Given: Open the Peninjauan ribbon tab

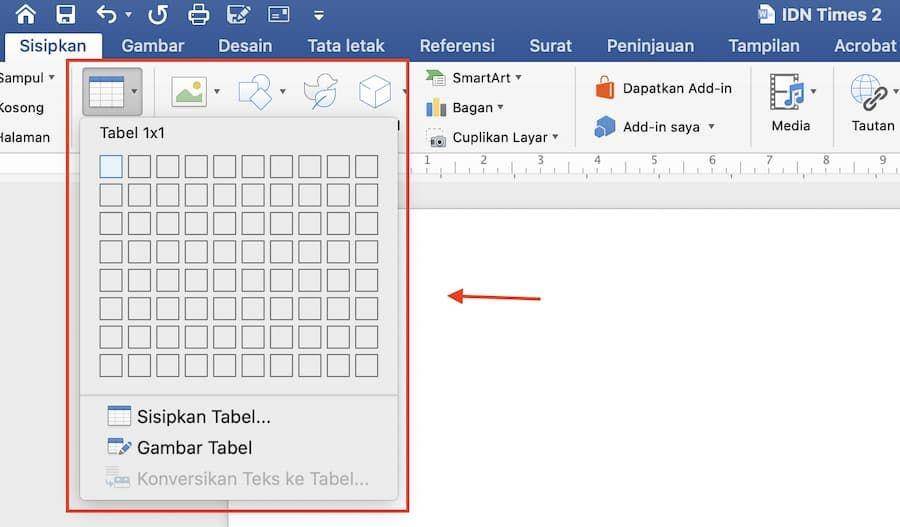Looking at the screenshot, I should [650, 45].
